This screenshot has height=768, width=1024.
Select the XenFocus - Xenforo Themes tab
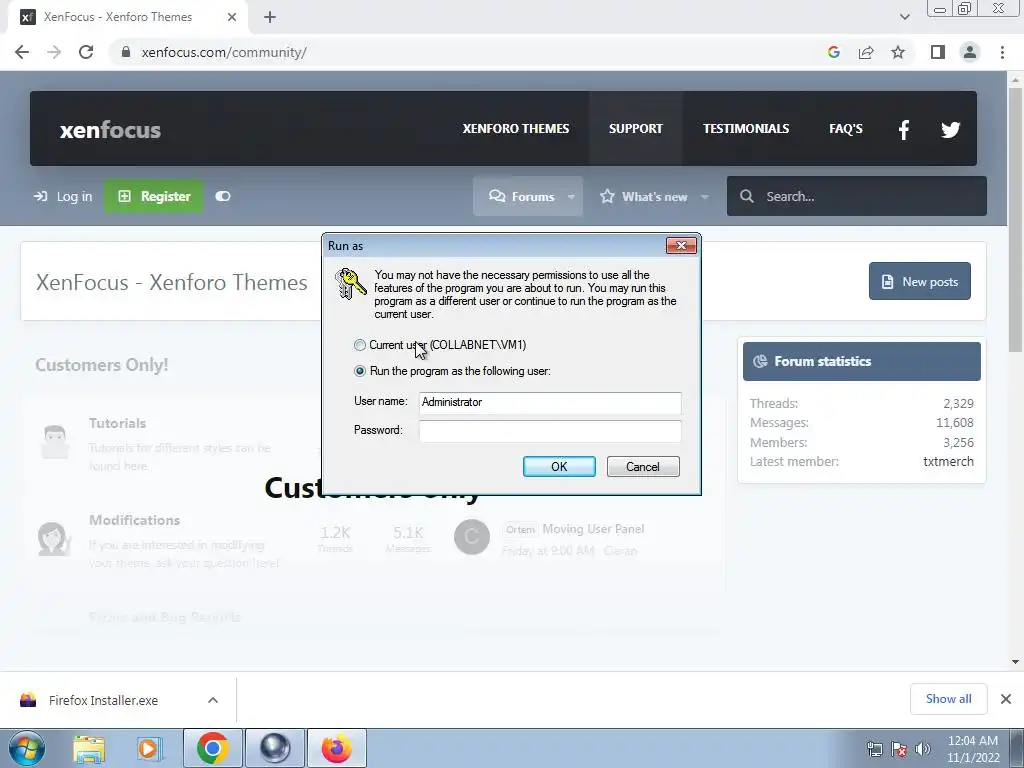click(x=127, y=17)
